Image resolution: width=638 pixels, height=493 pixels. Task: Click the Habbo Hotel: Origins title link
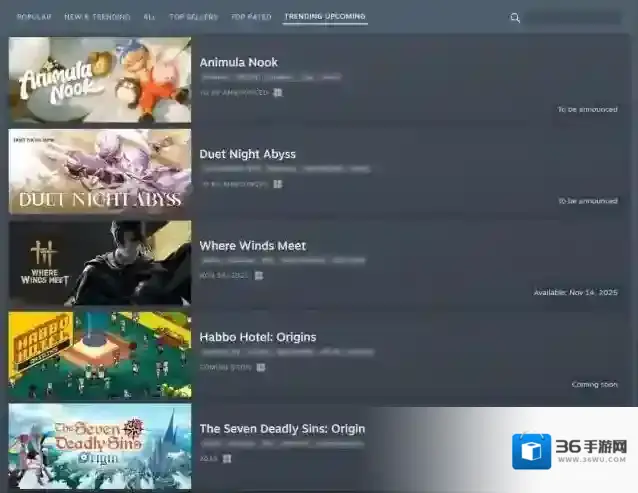click(257, 337)
